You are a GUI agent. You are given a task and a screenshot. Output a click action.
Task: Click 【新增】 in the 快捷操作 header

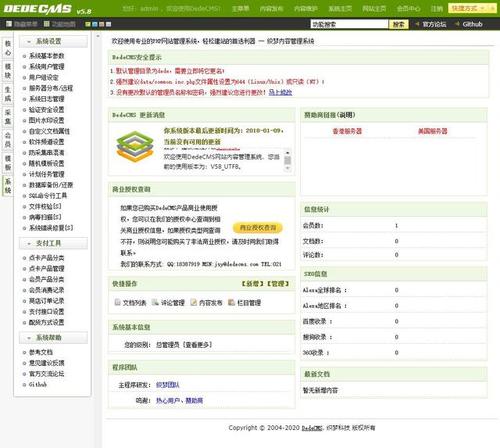(x=253, y=284)
